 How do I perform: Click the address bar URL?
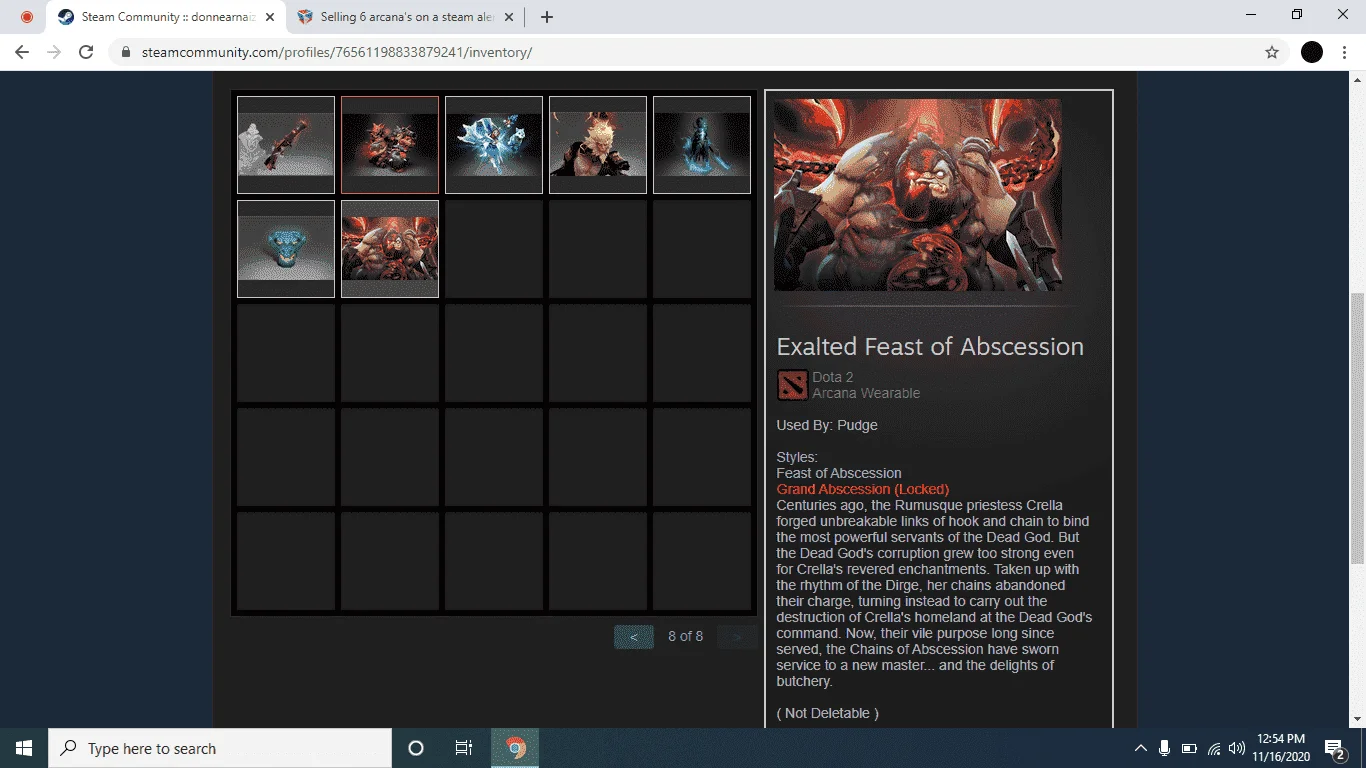point(337,52)
